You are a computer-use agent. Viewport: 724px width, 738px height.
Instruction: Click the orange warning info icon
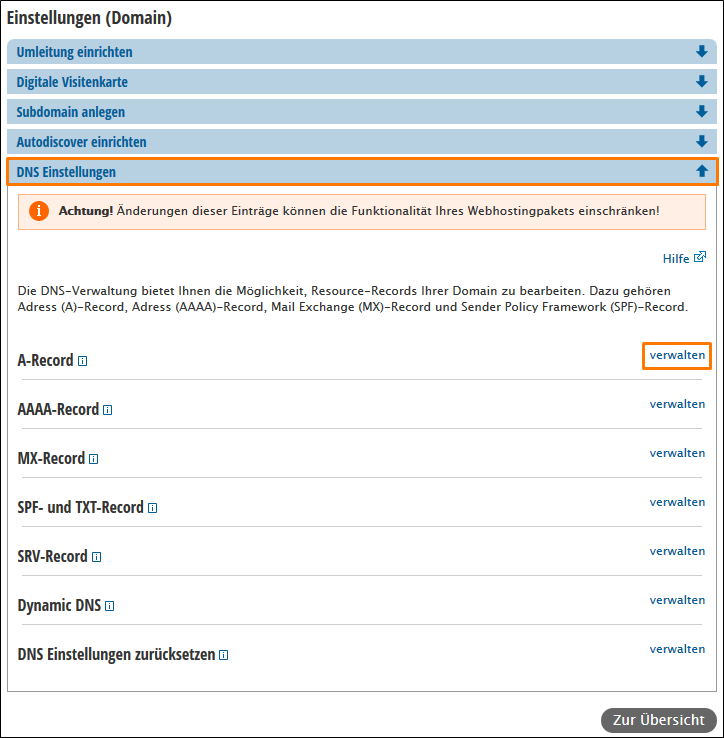(x=39, y=211)
